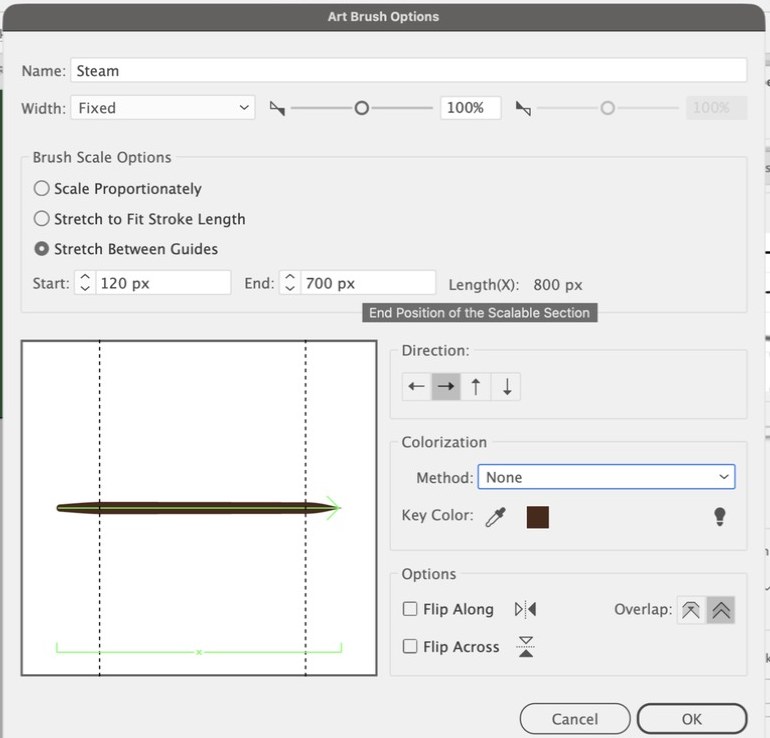Choose the first Overlap adjust option
This screenshot has width=770, height=738.
click(x=691, y=610)
